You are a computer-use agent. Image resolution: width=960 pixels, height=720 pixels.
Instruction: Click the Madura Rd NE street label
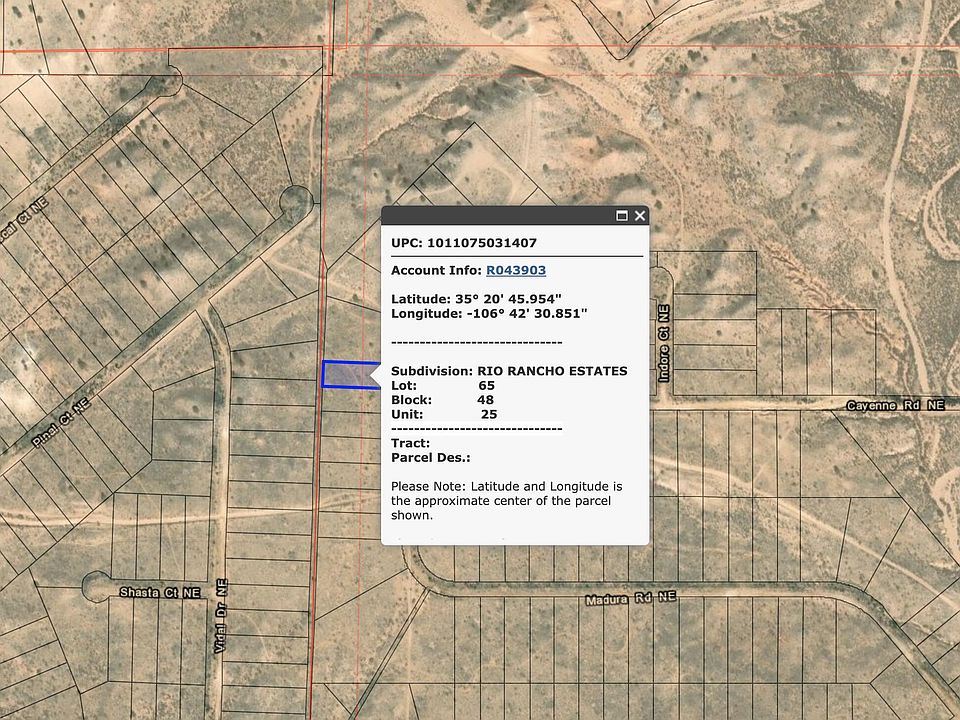[631, 598]
